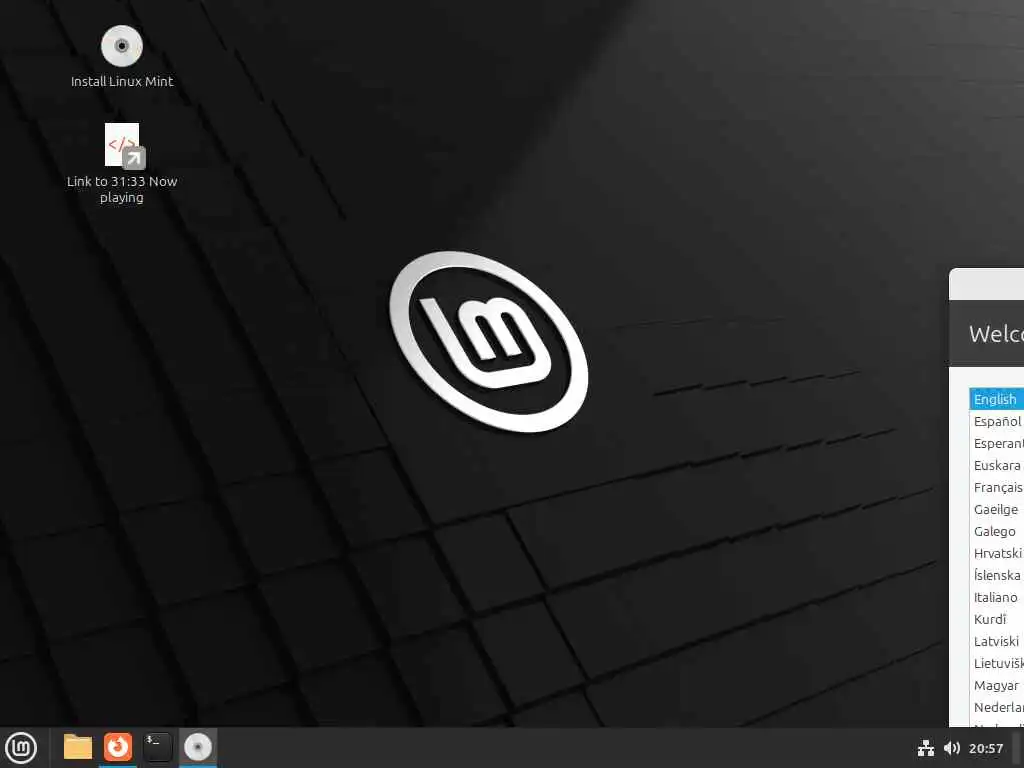Select Français in the language list
This screenshot has height=768, width=1024.
pyautogui.click(x=997, y=487)
